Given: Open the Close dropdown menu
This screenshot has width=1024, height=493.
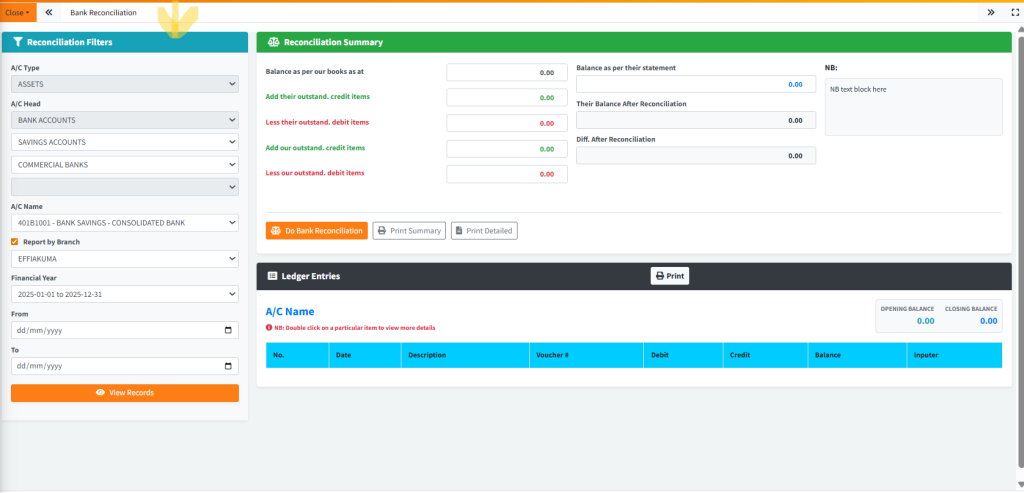Looking at the screenshot, I should click(18, 12).
